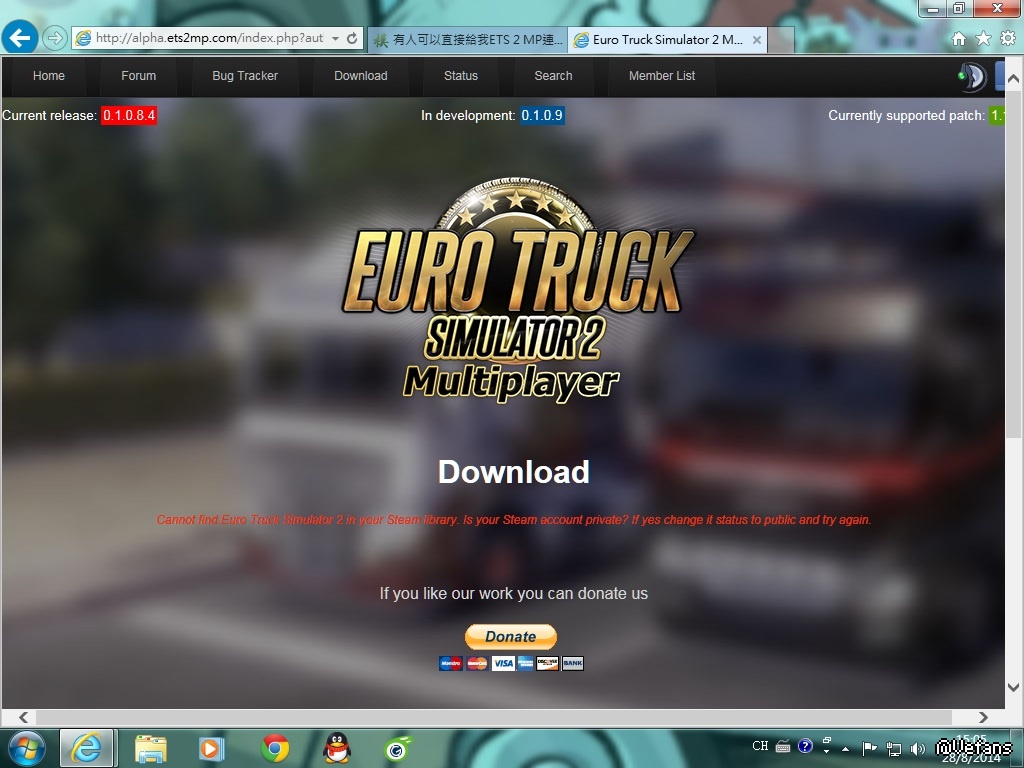Click If you like our work donate text

[514, 594]
